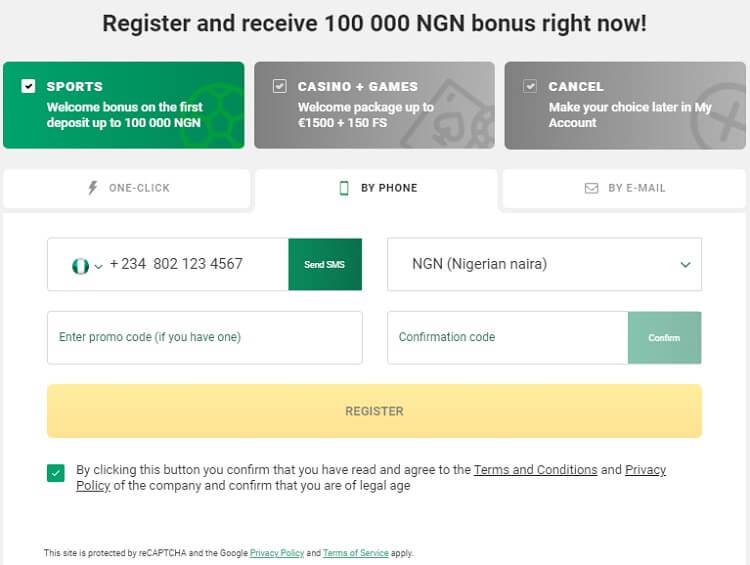Screen dimensions: 750x565
Task: Switch to the One-Click registration tab
Action: (x=127, y=188)
